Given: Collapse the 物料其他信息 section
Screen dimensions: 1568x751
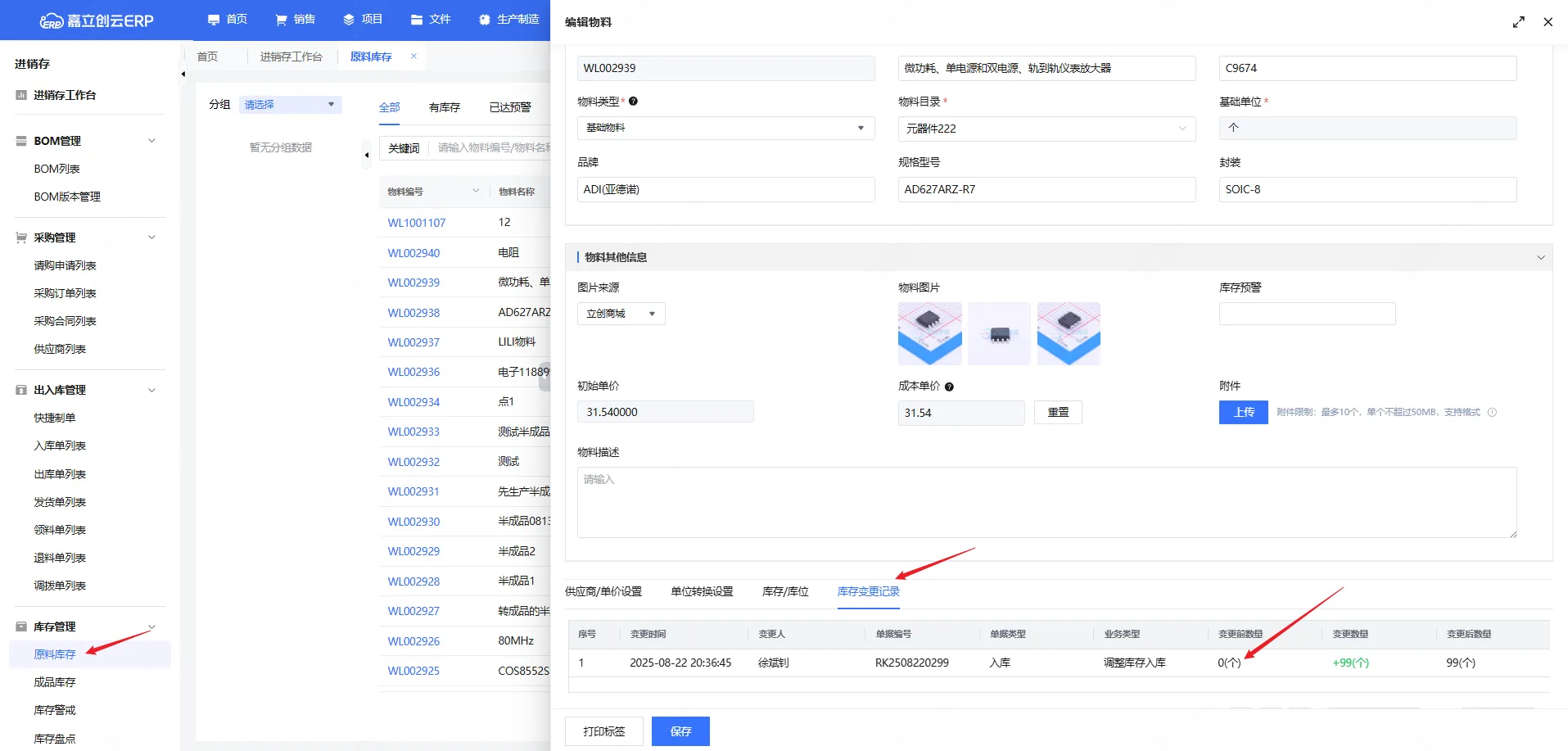Looking at the screenshot, I should point(1540,257).
